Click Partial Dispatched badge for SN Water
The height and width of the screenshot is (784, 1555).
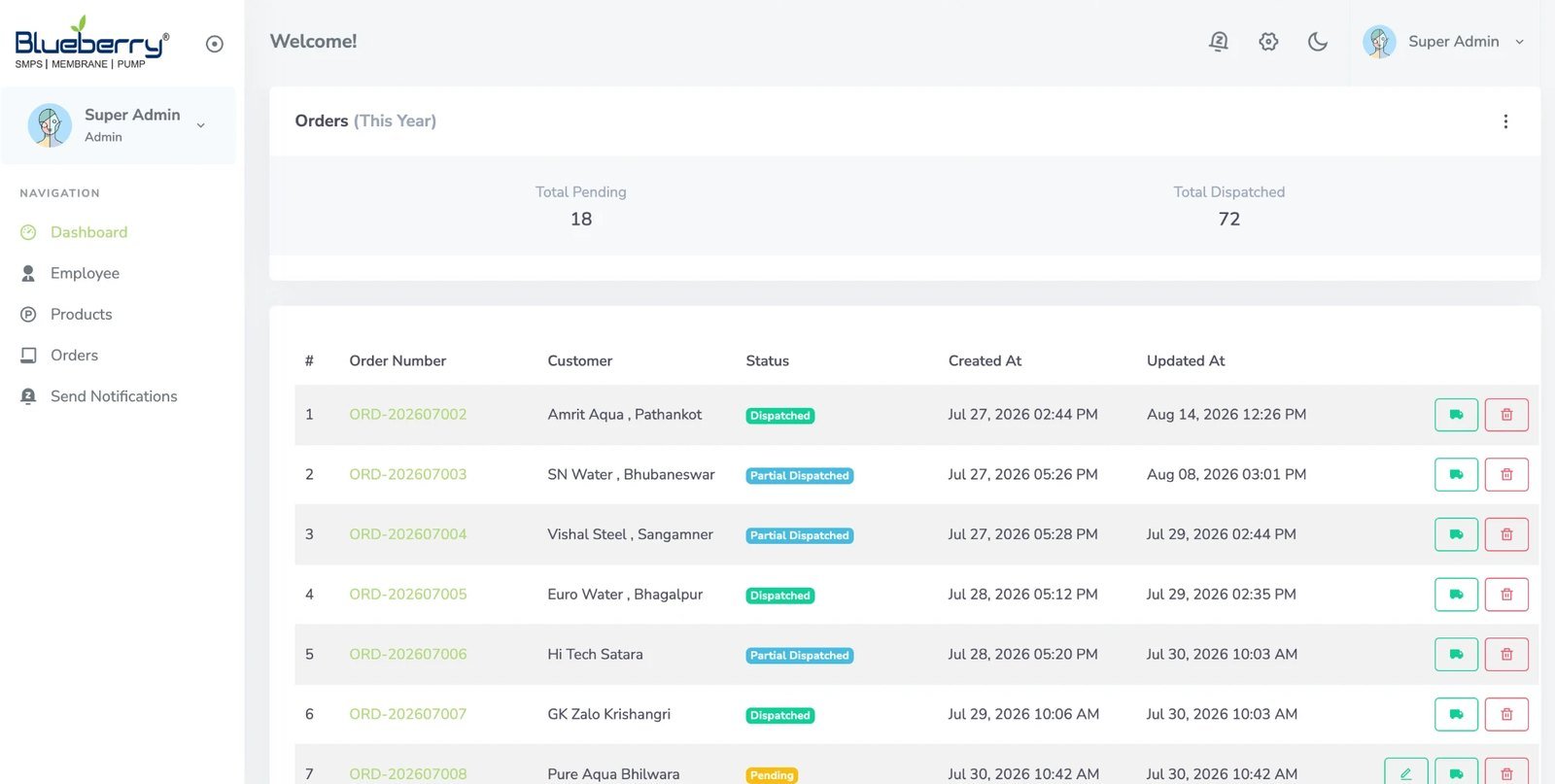click(x=800, y=476)
